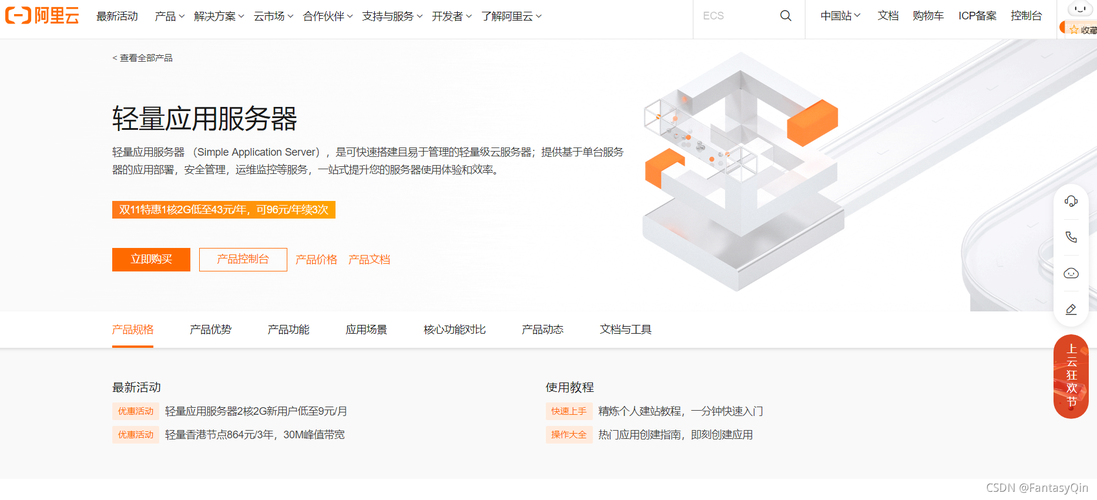Expand the 开发者 dropdown
This screenshot has width=1097, height=500.
[452, 16]
